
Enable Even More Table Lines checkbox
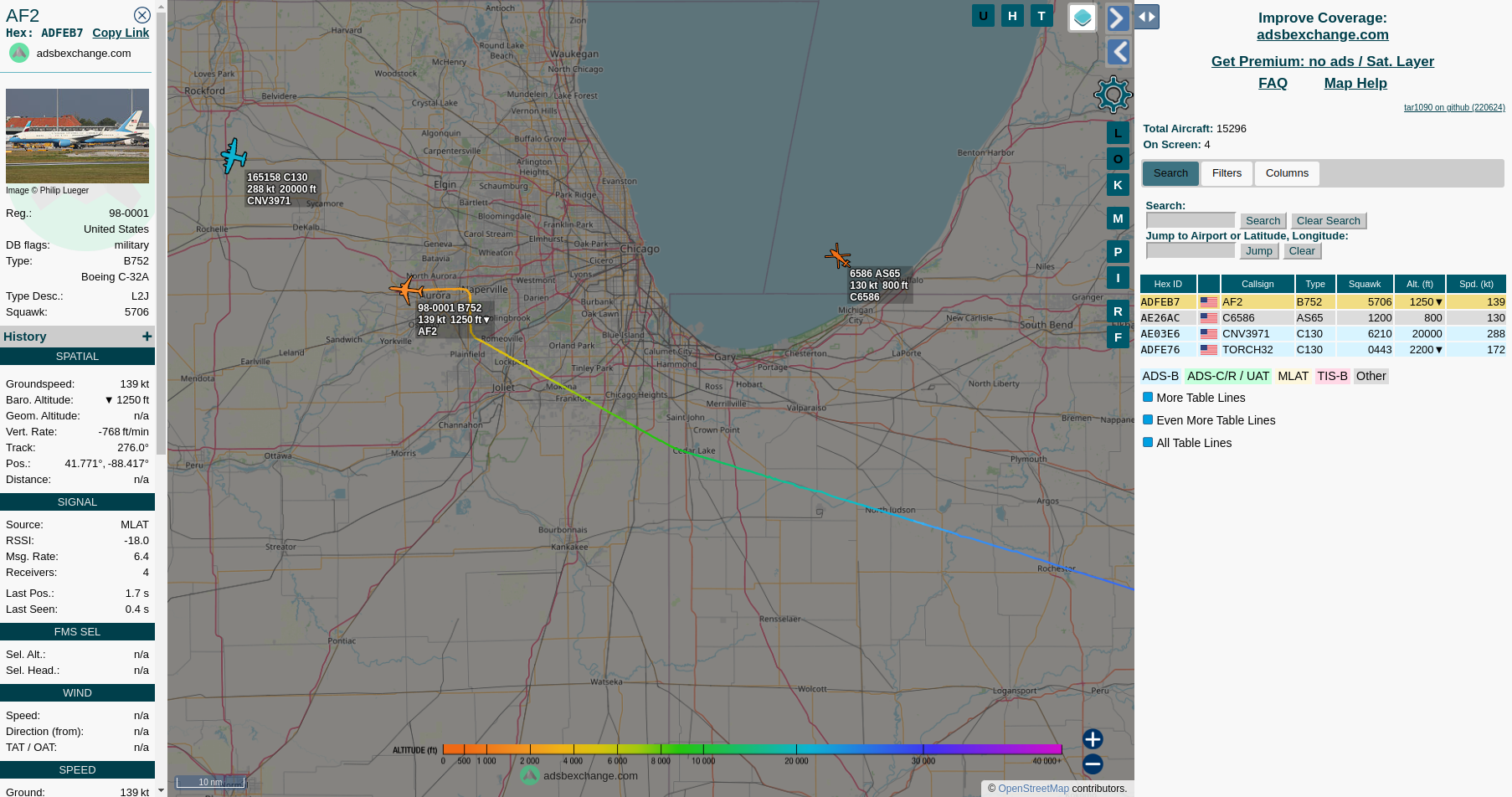1148,419
